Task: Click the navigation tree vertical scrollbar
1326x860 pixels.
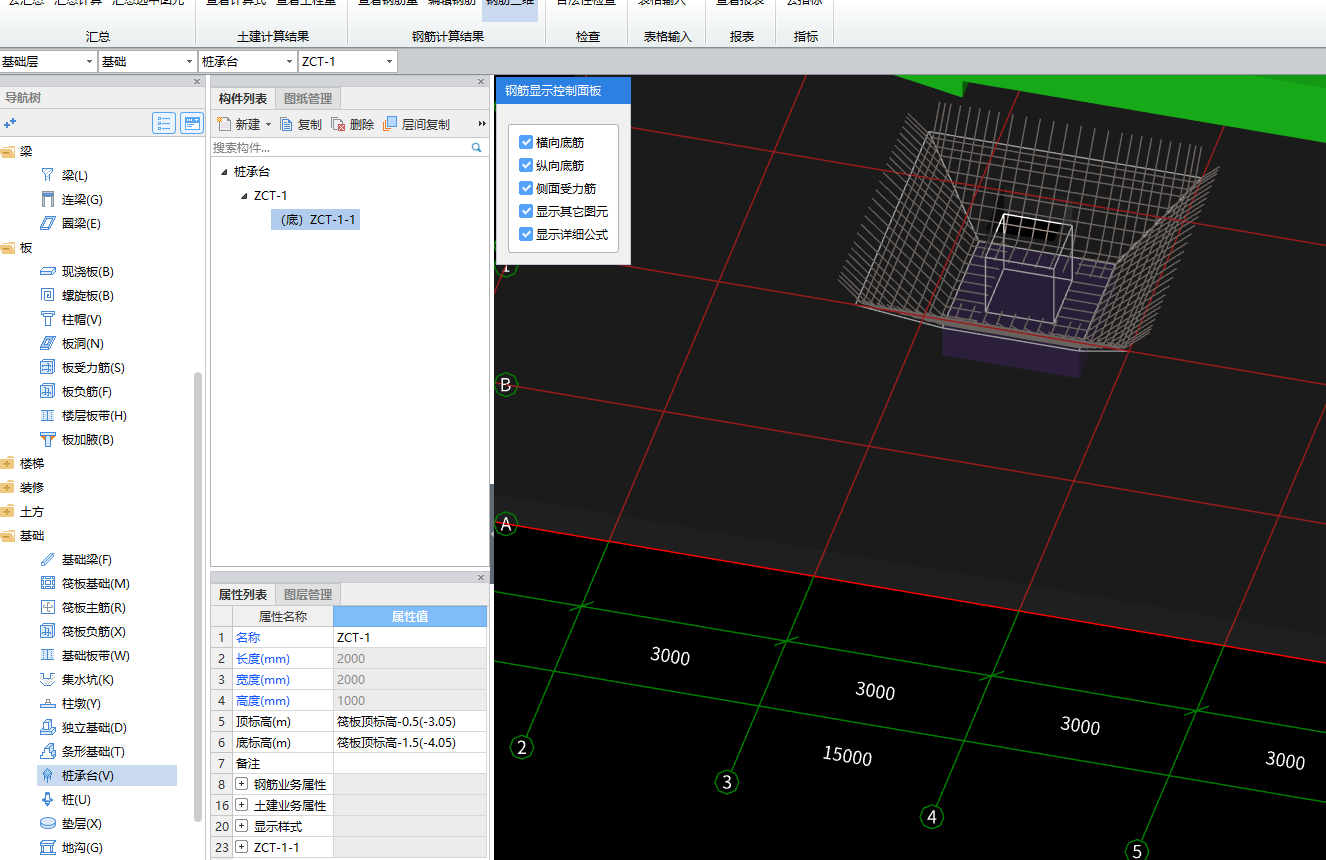Action: tap(198, 595)
